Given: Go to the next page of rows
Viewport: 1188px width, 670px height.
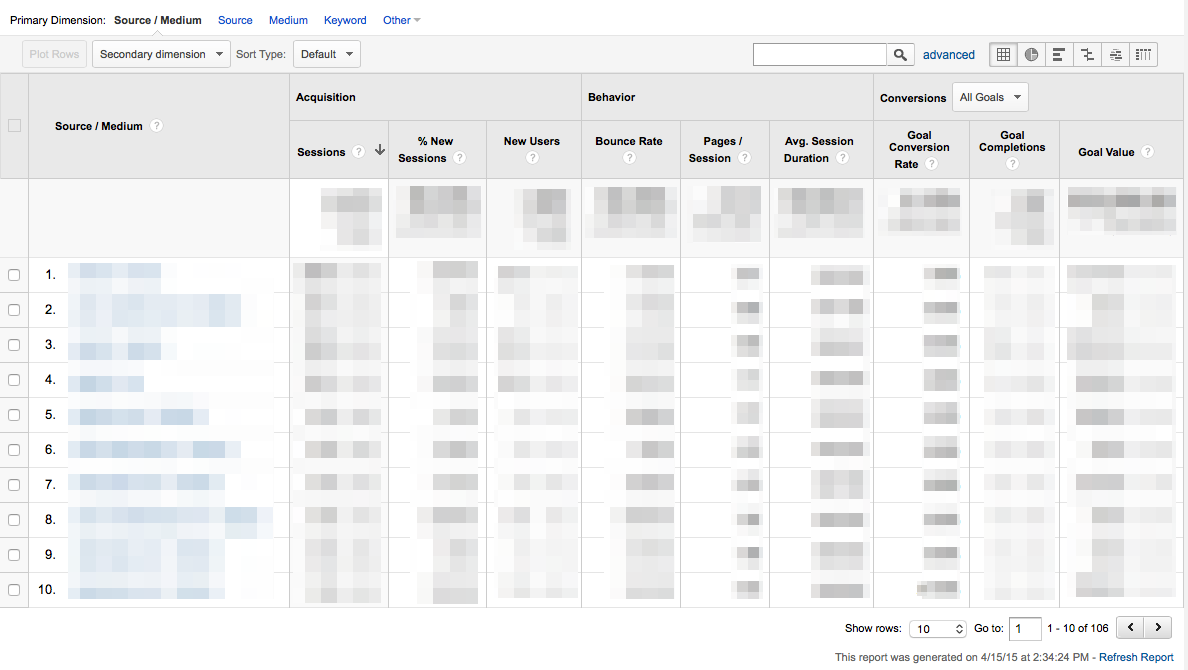Looking at the screenshot, I should pos(1158,628).
